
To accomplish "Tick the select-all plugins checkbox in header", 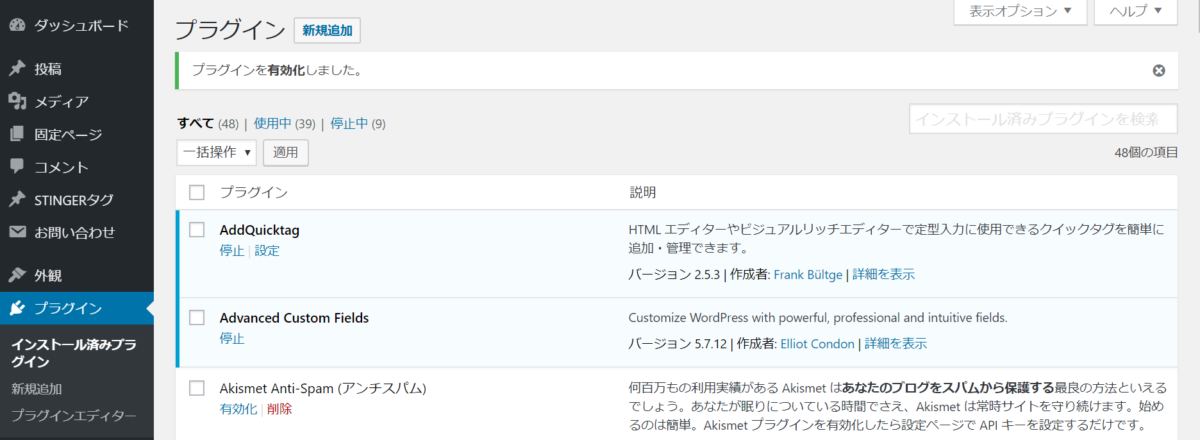I will pyautogui.click(x=197, y=192).
